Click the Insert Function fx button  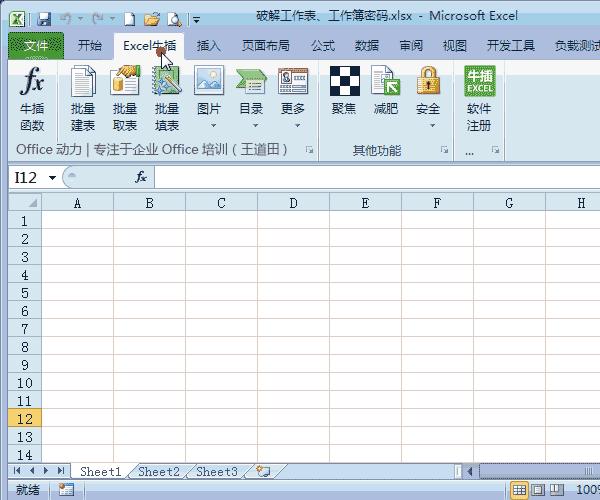tap(141, 177)
